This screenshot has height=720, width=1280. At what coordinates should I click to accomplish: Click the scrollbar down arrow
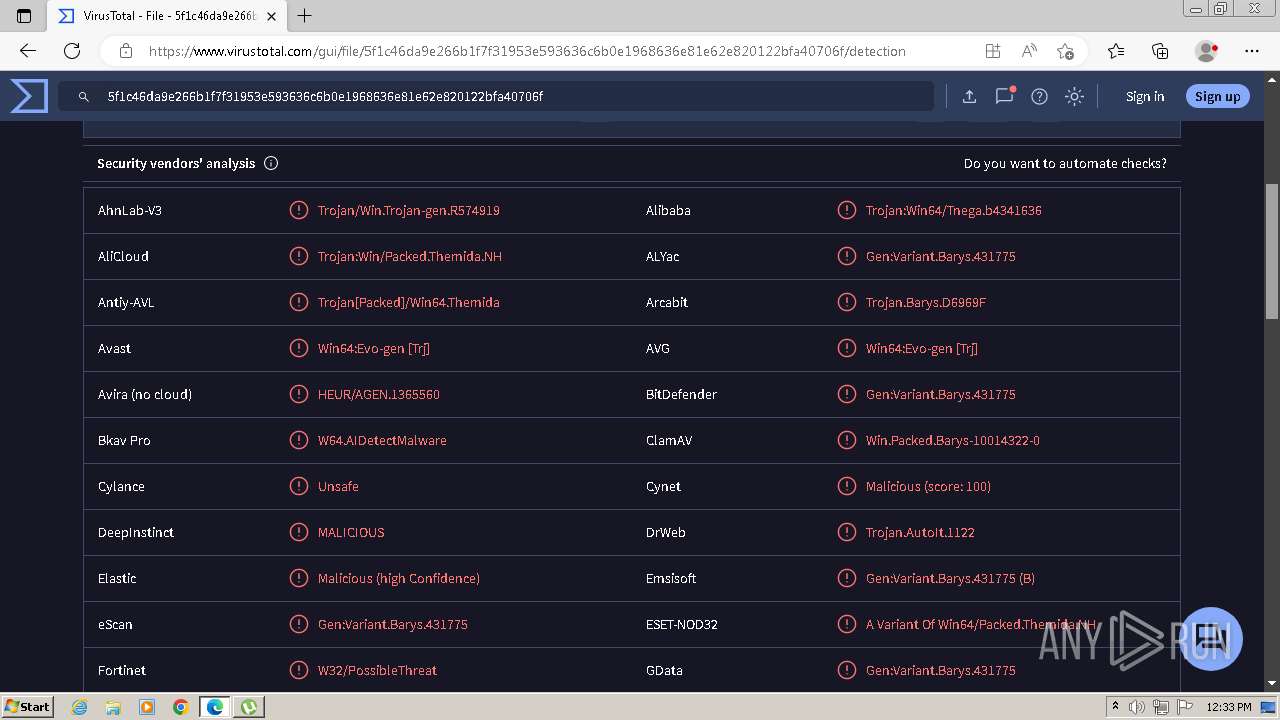pyautogui.click(x=1272, y=683)
